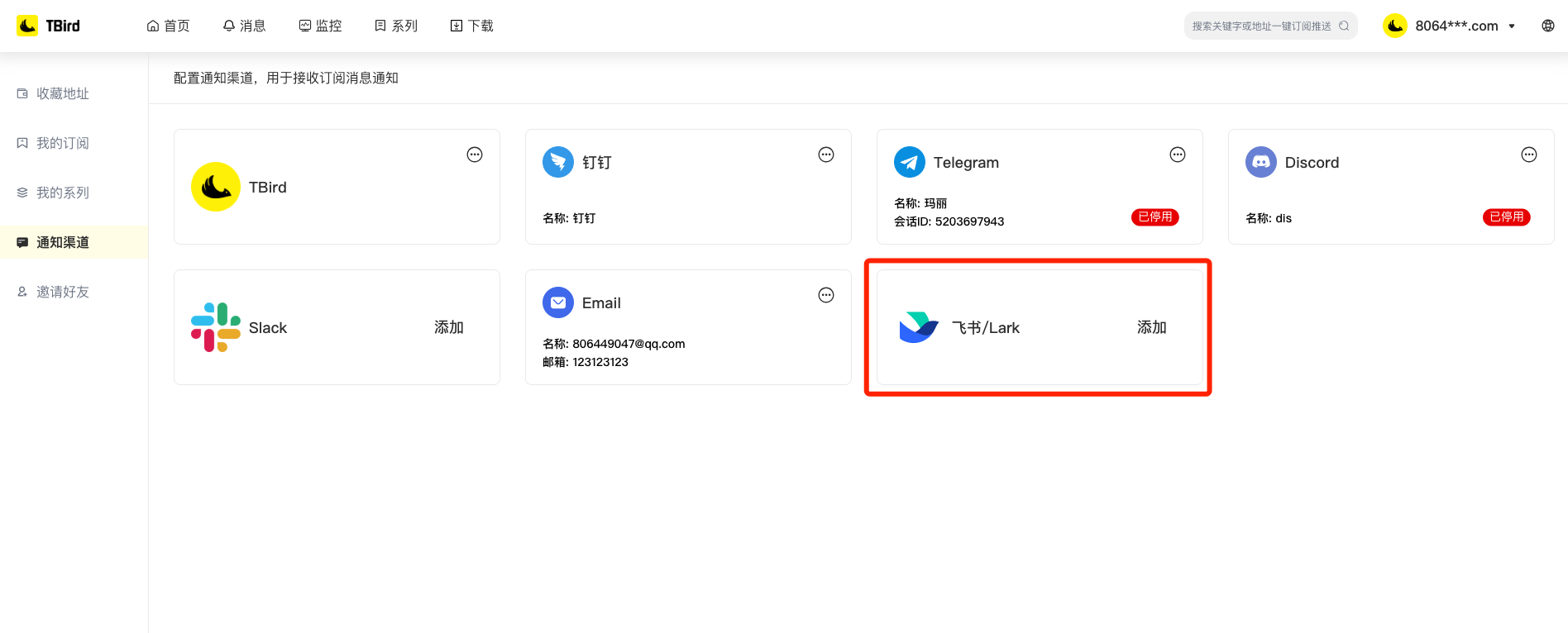Open the language globe icon

point(1548,26)
